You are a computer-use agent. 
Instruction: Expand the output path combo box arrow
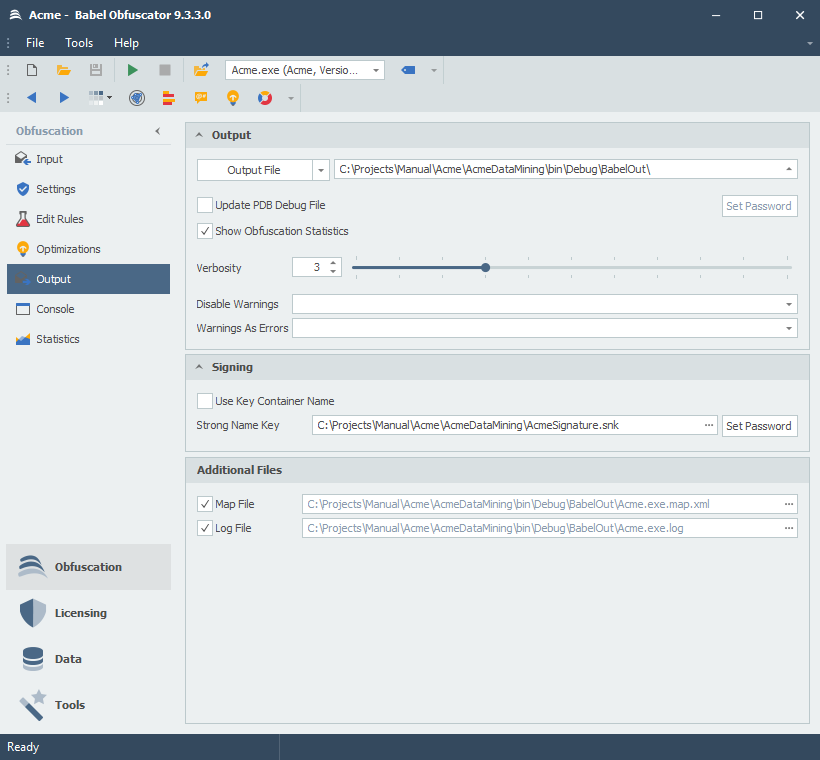pos(789,169)
